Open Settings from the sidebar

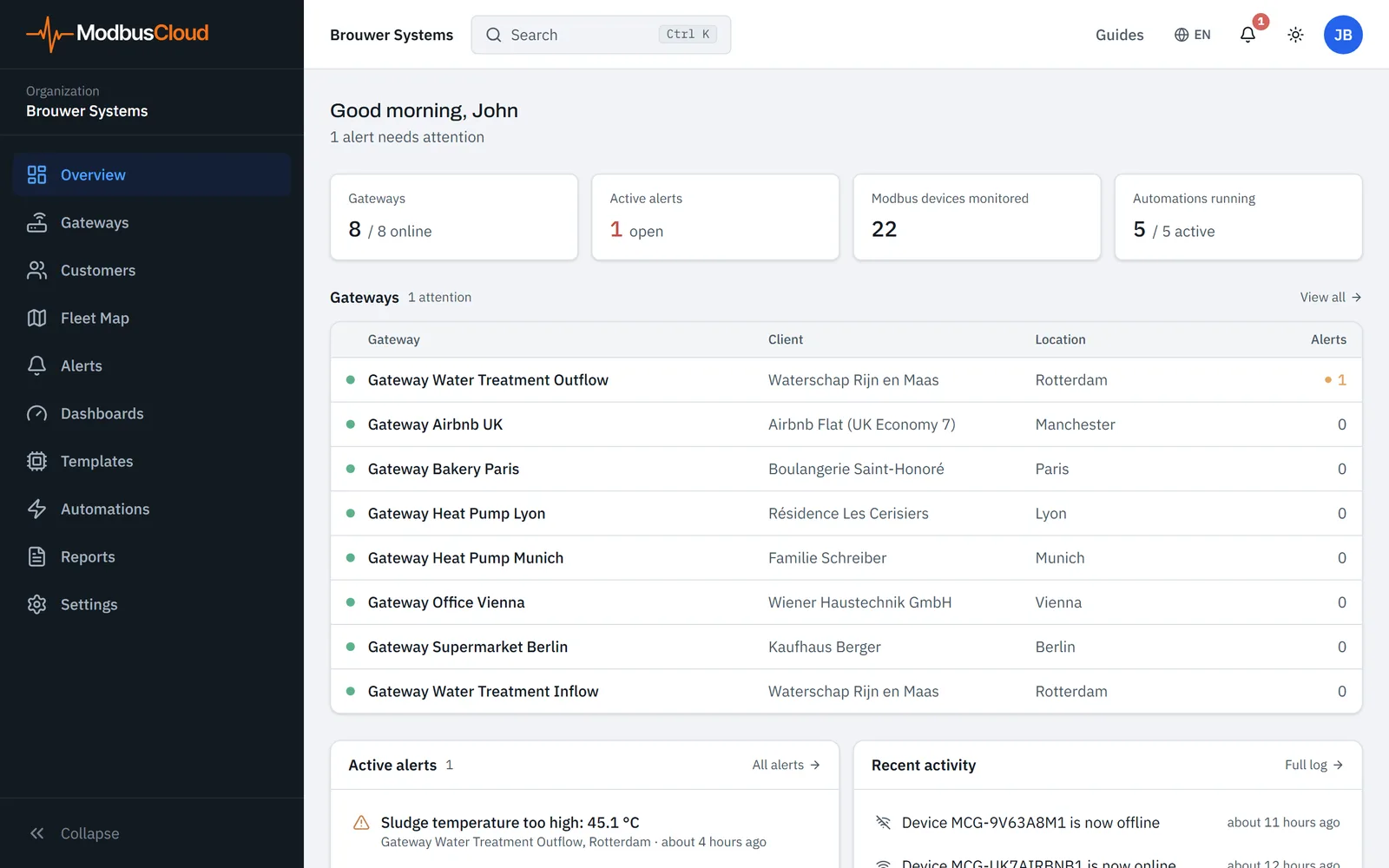pyautogui.click(x=152, y=604)
